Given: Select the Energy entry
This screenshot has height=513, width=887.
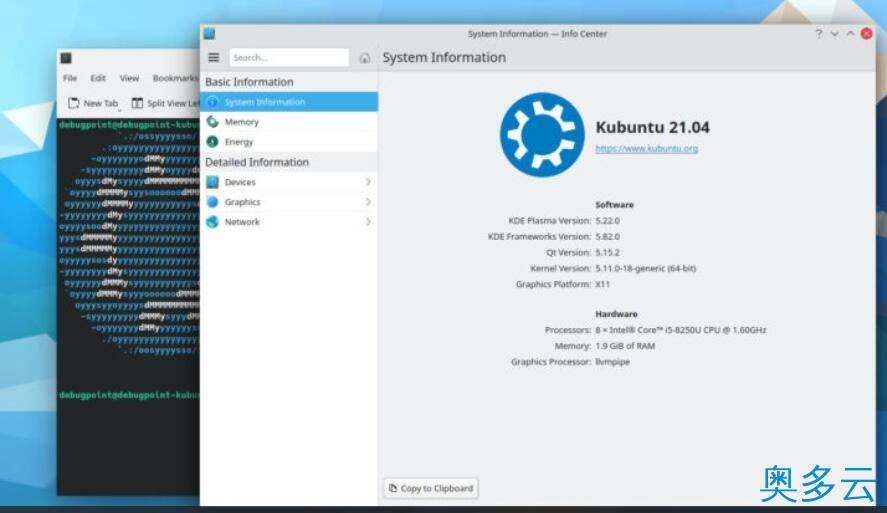Looking at the screenshot, I should tap(289, 141).
